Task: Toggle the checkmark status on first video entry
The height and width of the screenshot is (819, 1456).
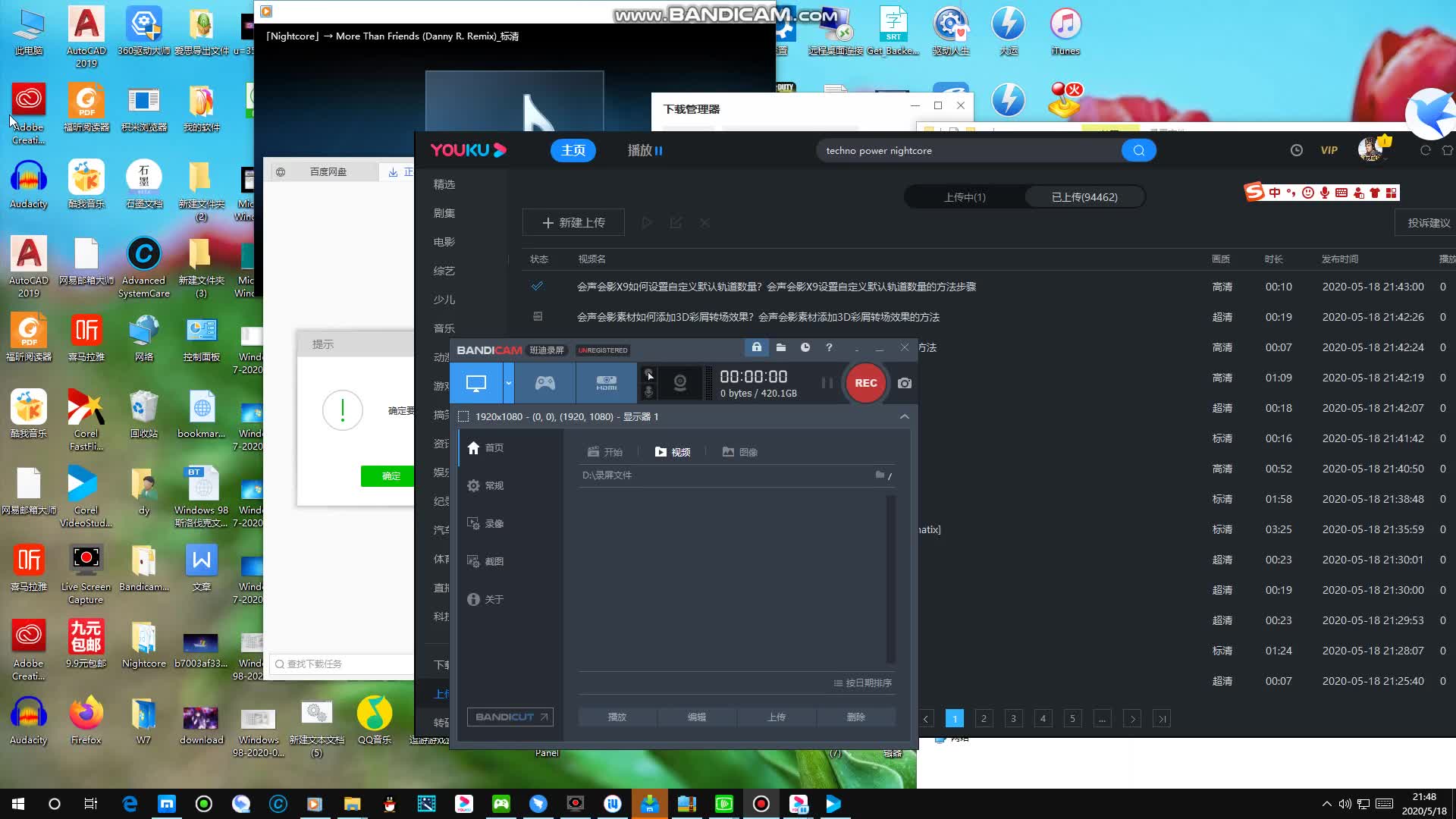Action: [538, 286]
